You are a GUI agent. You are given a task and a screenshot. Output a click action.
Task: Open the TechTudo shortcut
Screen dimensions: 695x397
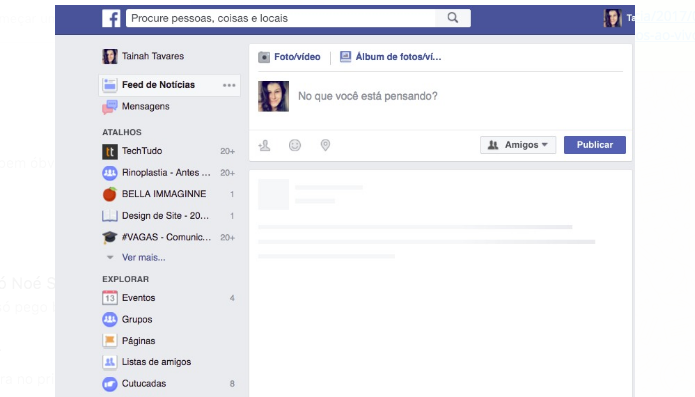142,151
